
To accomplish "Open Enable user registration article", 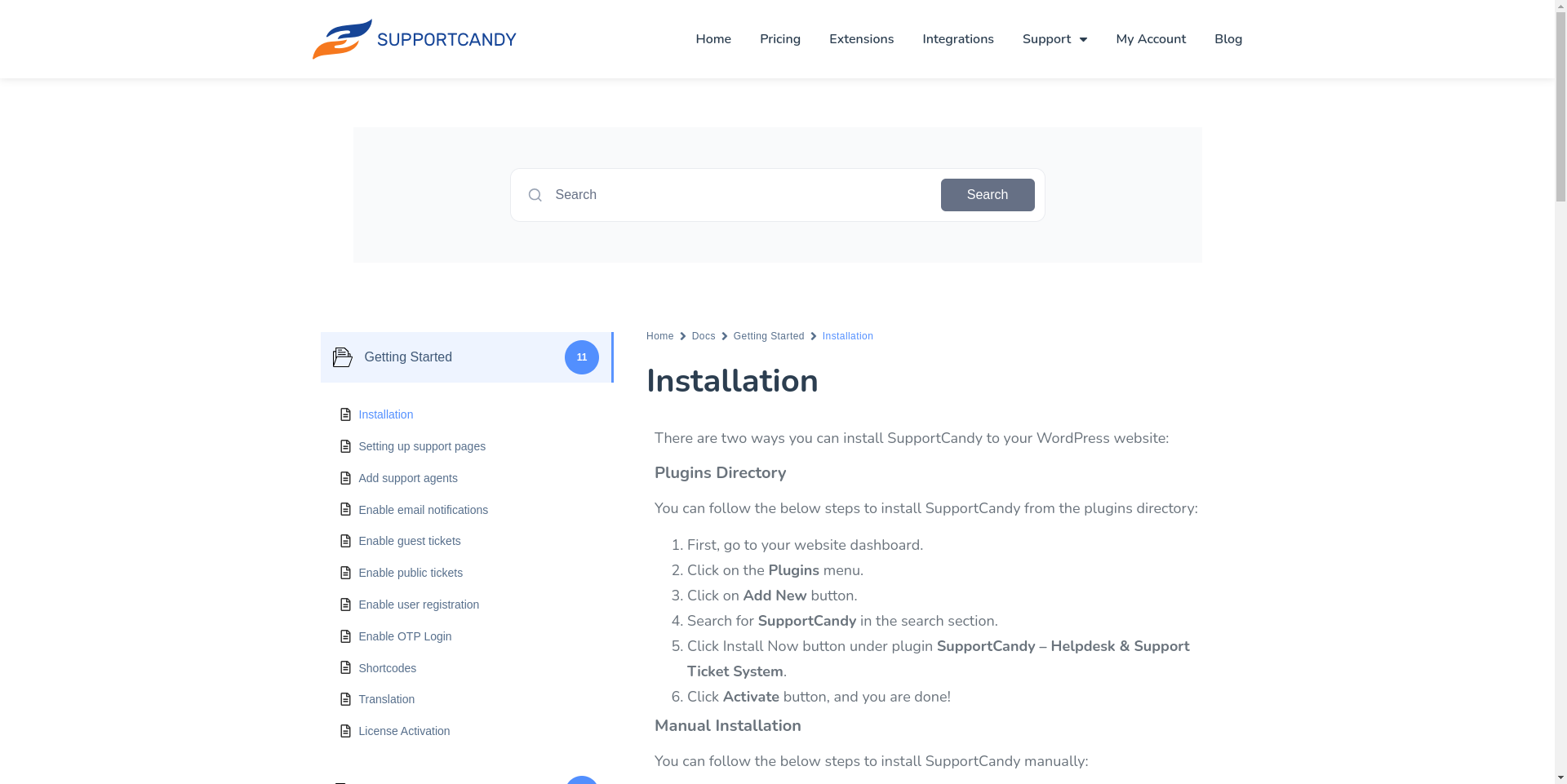I will [419, 605].
